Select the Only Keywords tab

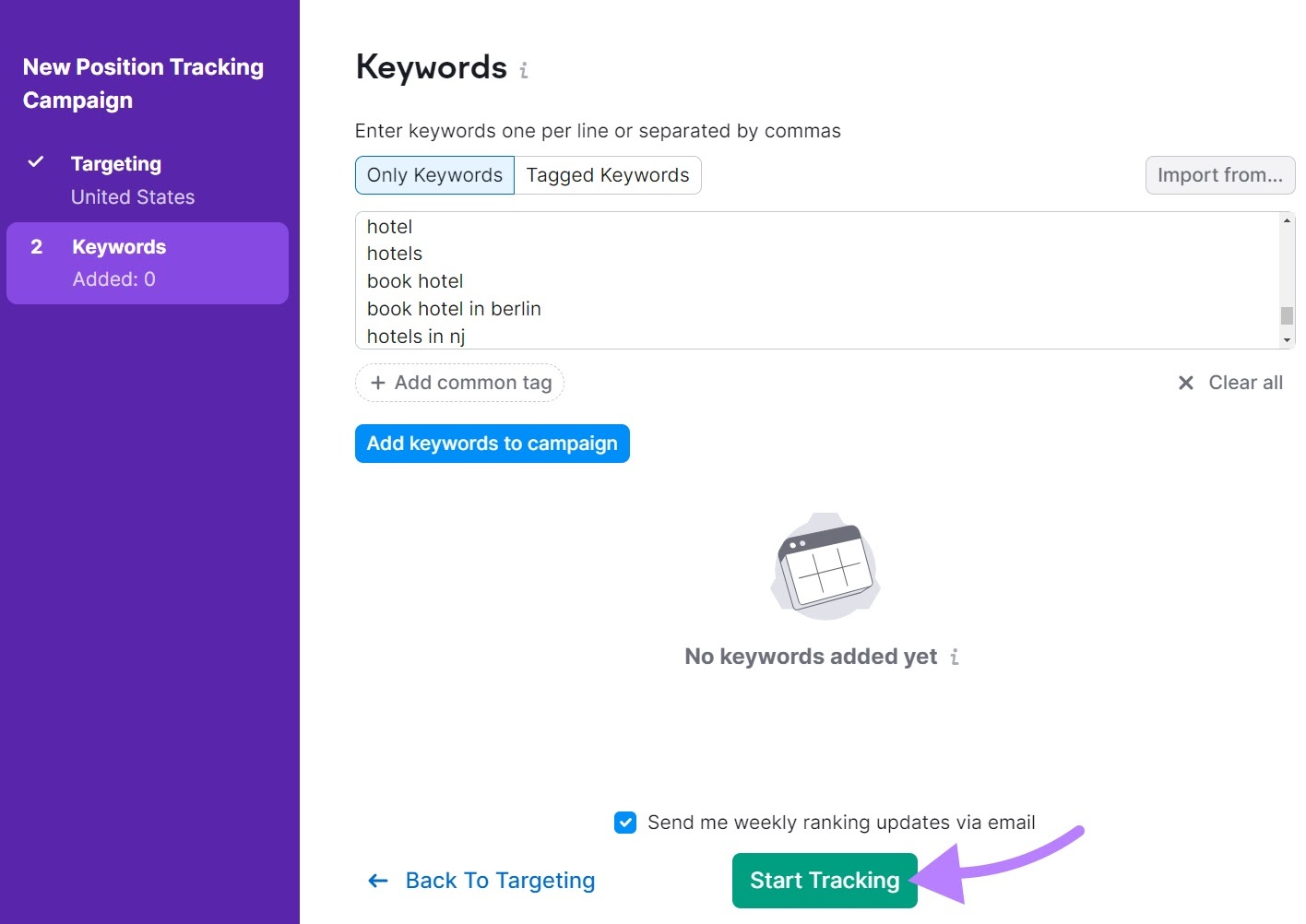coord(433,174)
